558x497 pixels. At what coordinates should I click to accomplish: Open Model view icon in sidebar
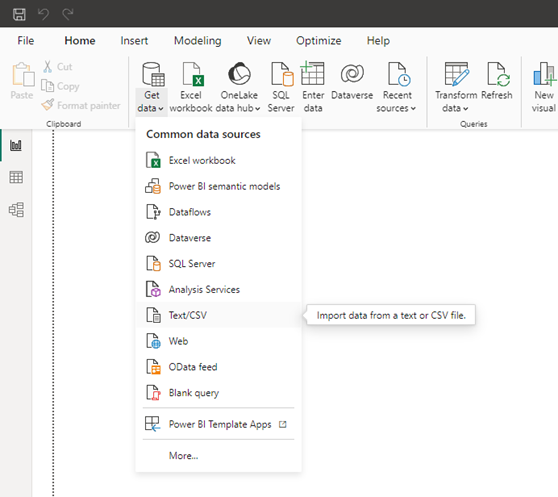click(16, 210)
